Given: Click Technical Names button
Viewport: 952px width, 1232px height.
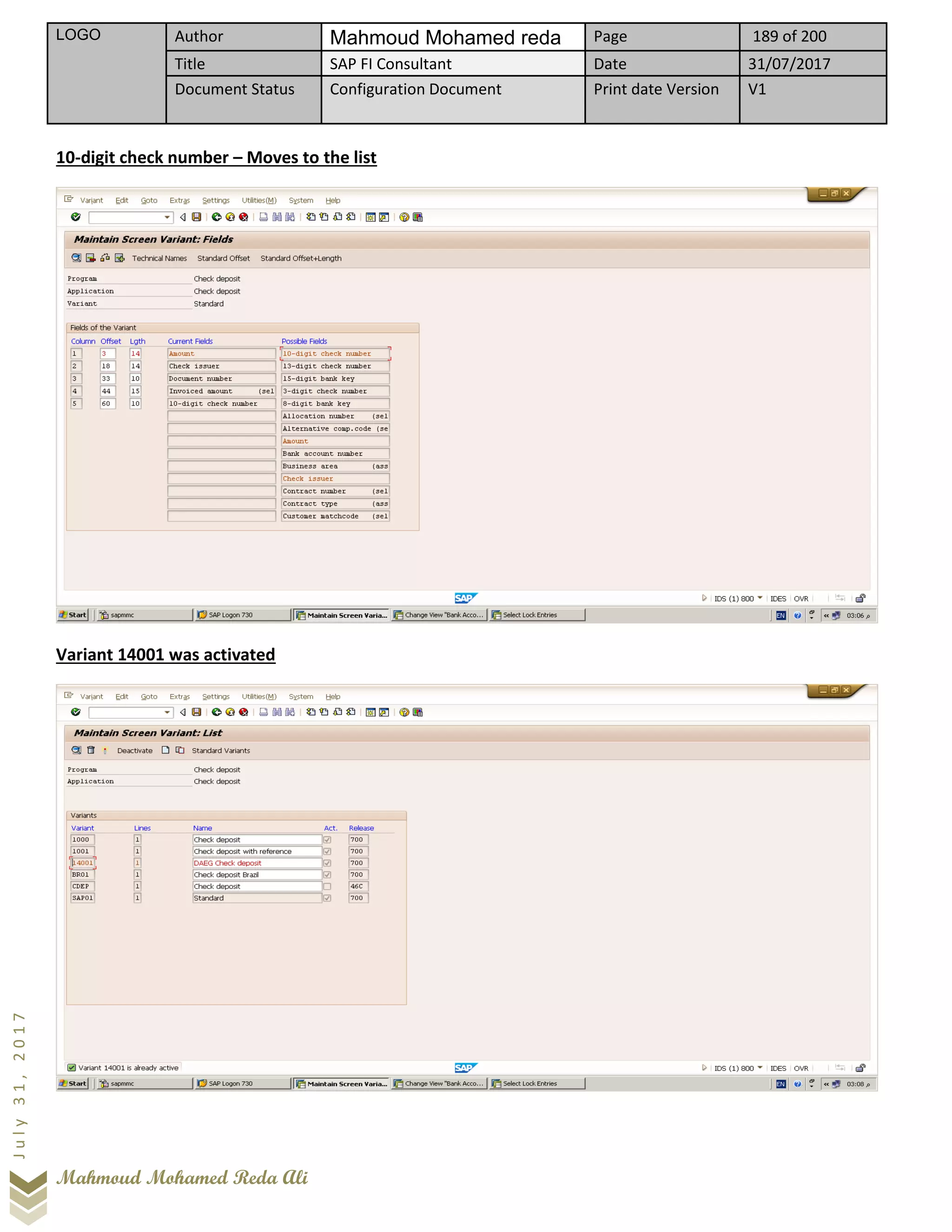Looking at the screenshot, I should tap(159, 258).
